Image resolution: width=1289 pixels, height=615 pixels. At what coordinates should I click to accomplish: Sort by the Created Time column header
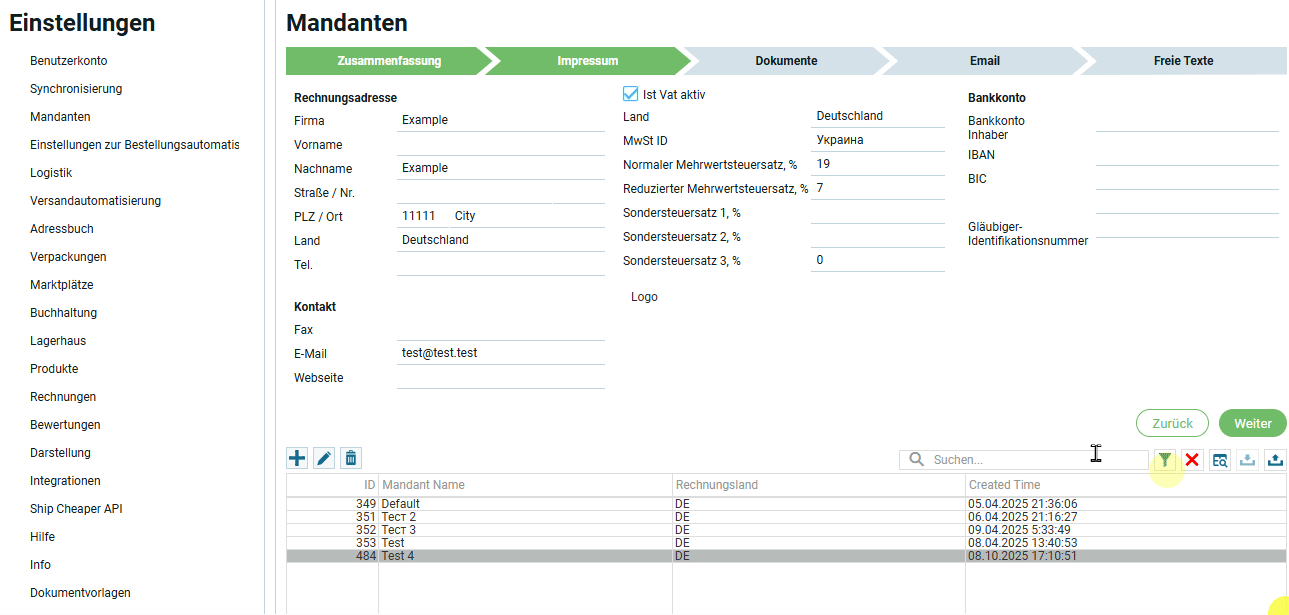point(1004,485)
